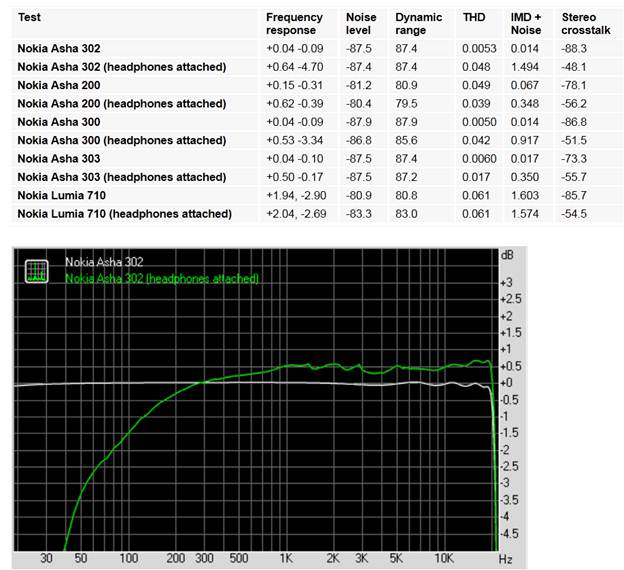Select the 'Nokia Asha 200' row name
The width and height of the screenshot is (624, 570).
pyautogui.click(x=59, y=85)
